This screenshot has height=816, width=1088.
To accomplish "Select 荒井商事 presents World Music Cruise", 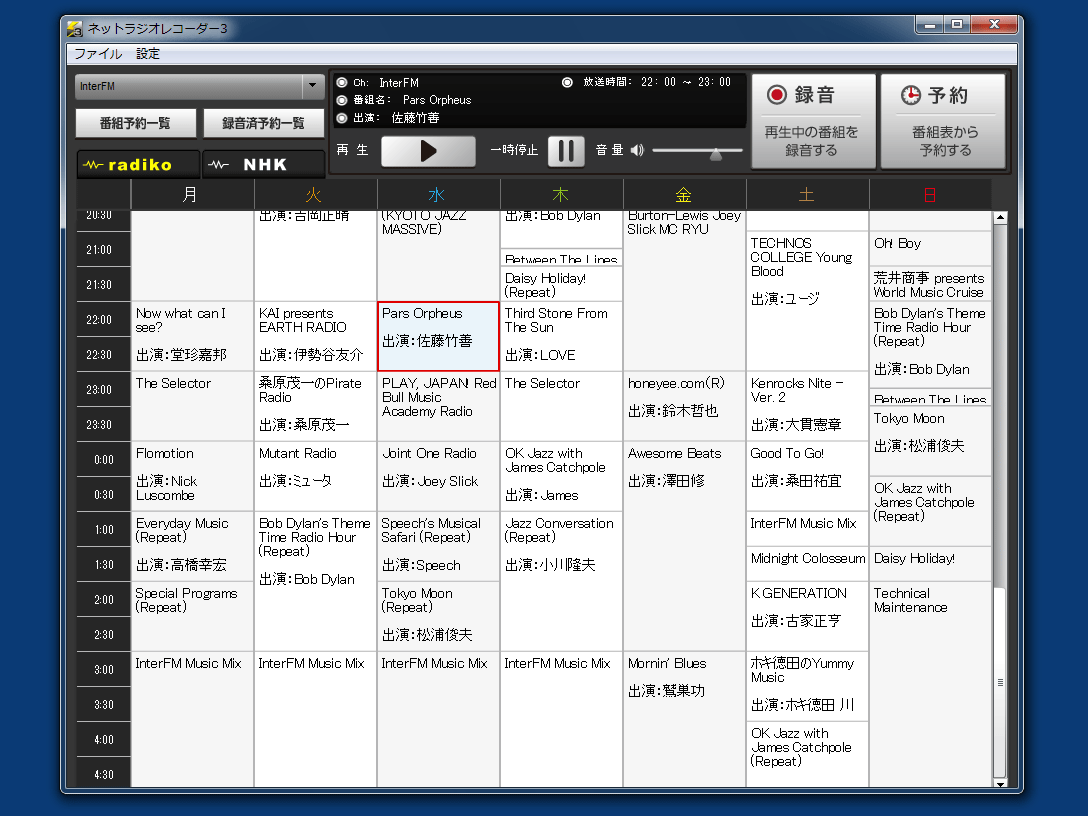I will tap(930, 284).
